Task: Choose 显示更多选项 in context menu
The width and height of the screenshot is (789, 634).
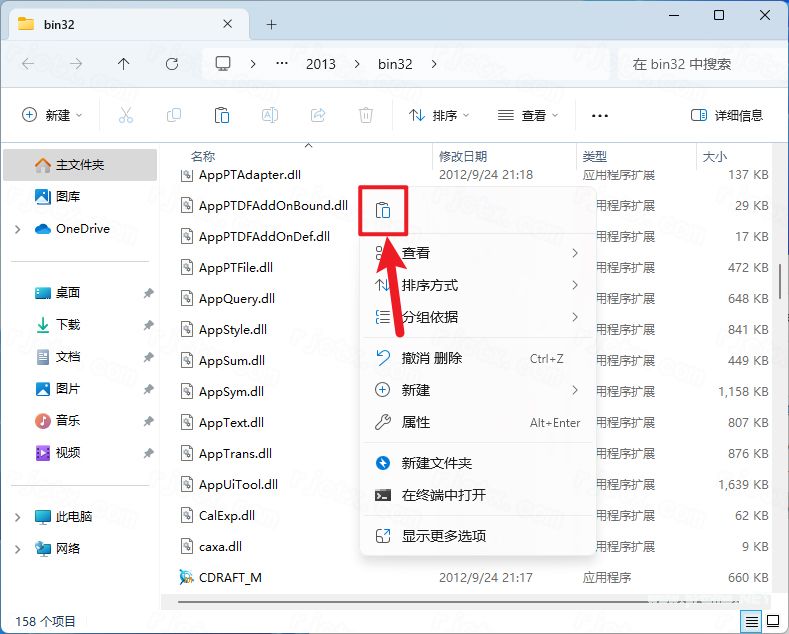Action: 478,536
